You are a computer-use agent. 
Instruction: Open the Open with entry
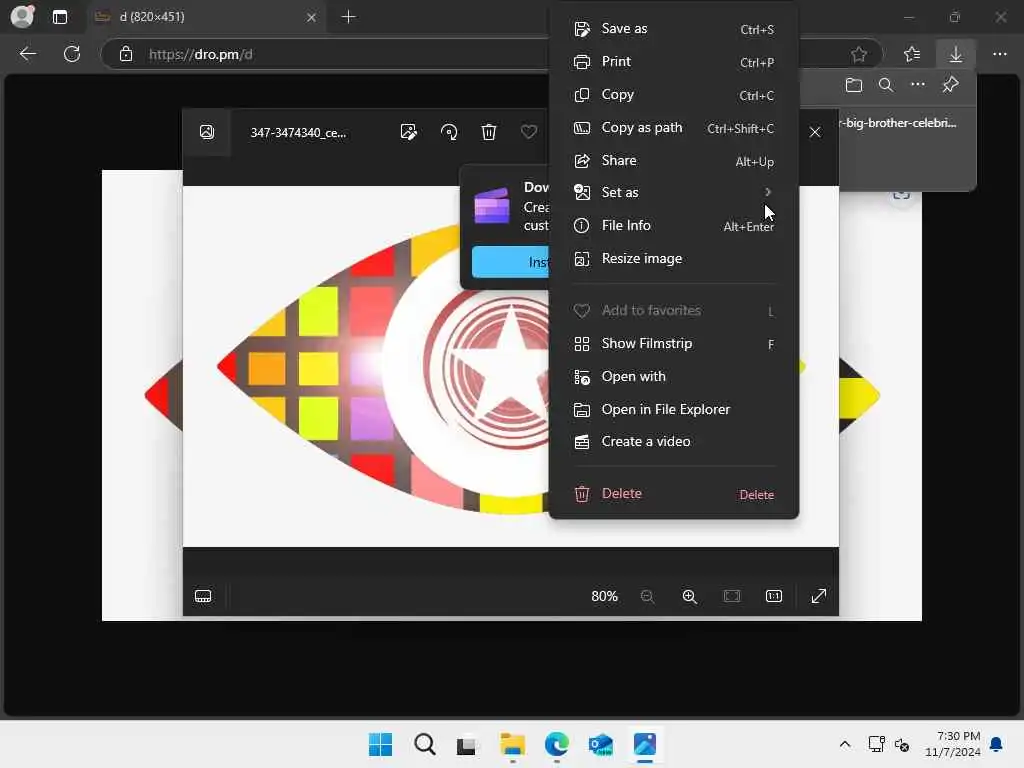(673, 377)
